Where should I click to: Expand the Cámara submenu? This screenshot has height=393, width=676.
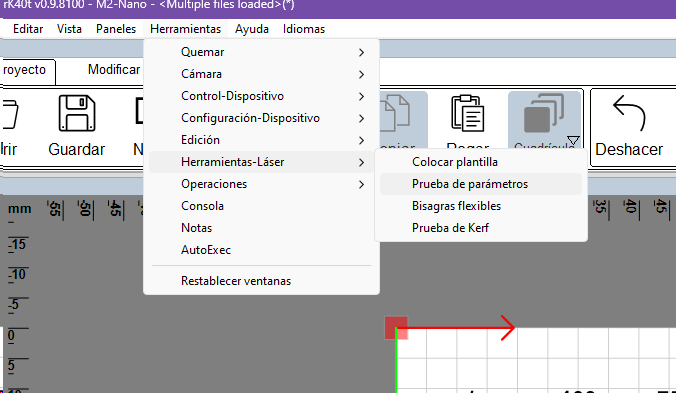(x=261, y=74)
